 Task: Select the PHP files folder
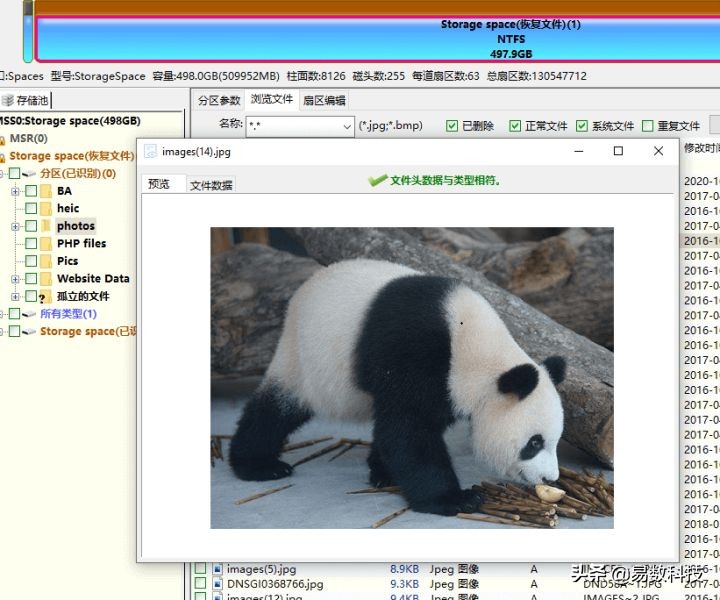point(81,243)
